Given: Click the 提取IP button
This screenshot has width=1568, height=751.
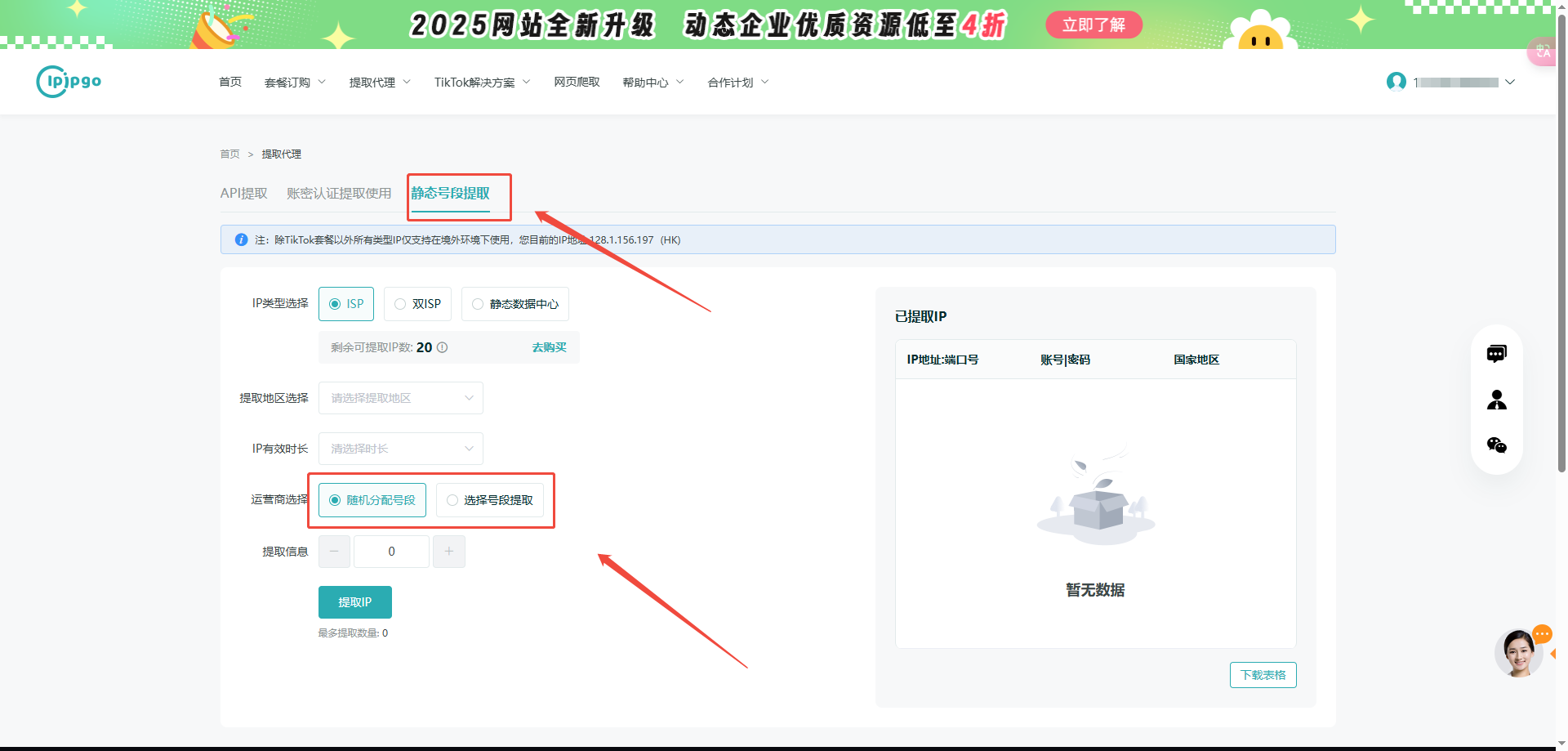Looking at the screenshot, I should (x=355, y=602).
